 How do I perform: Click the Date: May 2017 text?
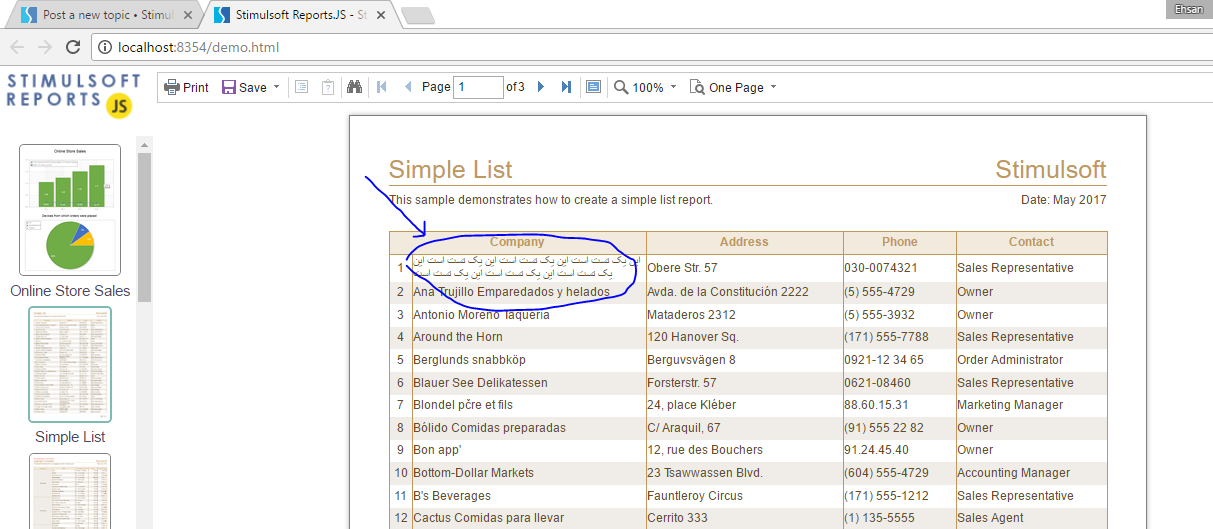click(x=1063, y=200)
